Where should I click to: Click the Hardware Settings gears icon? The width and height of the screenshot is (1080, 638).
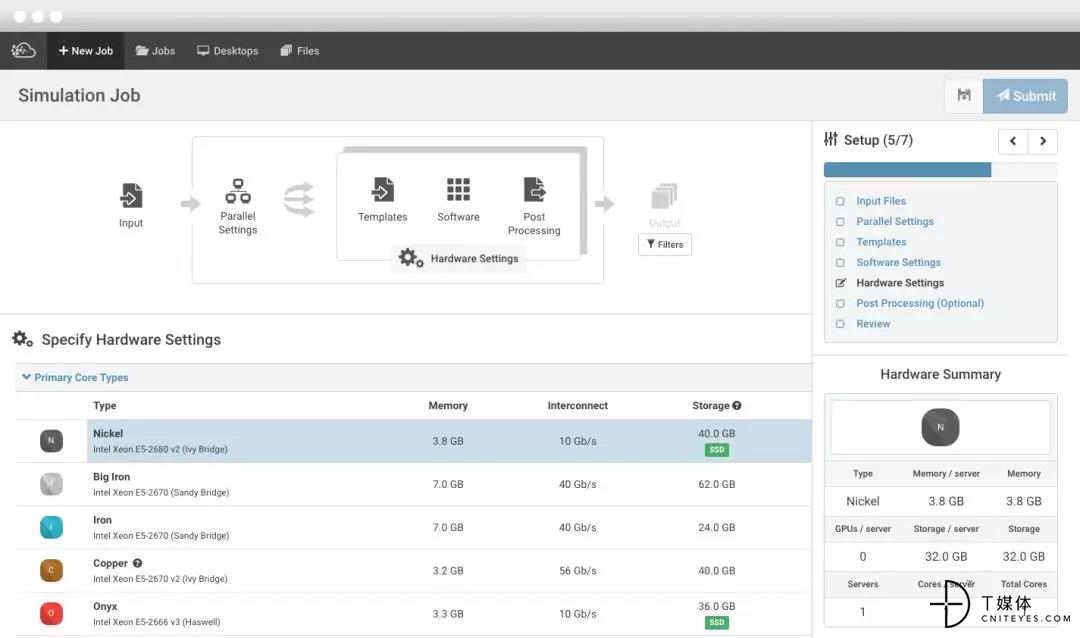click(411, 258)
